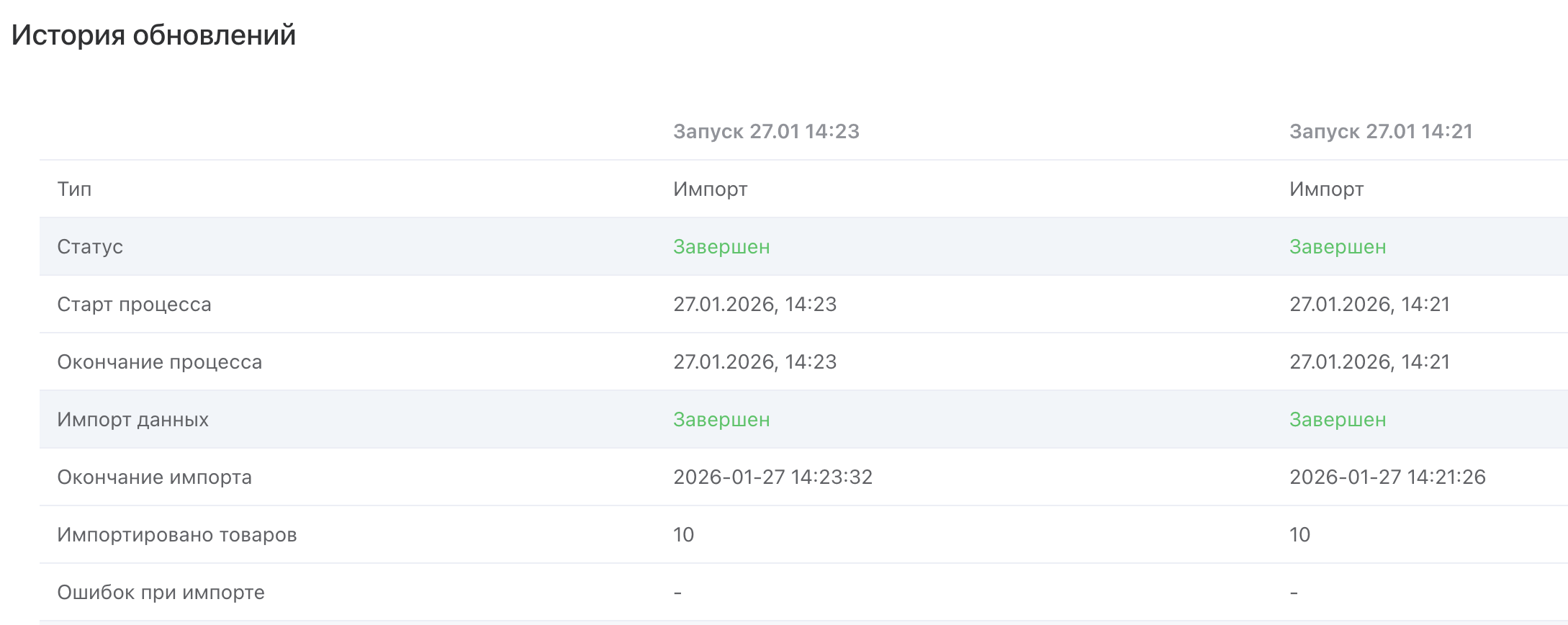Click the "Ошибок при импорте" row label
The width and height of the screenshot is (1568, 625).
click(161, 593)
